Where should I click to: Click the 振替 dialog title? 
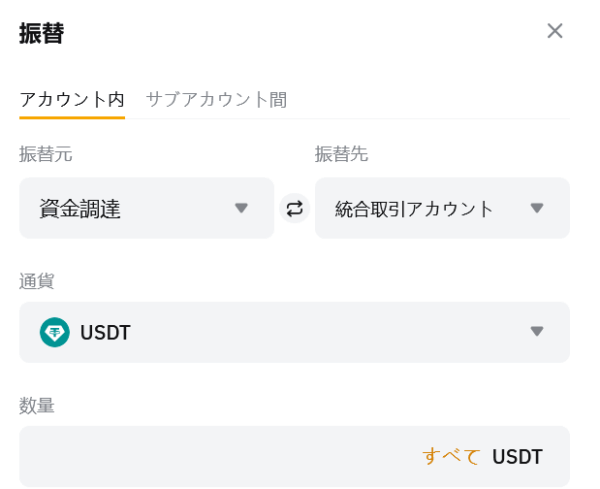pos(42,33)
